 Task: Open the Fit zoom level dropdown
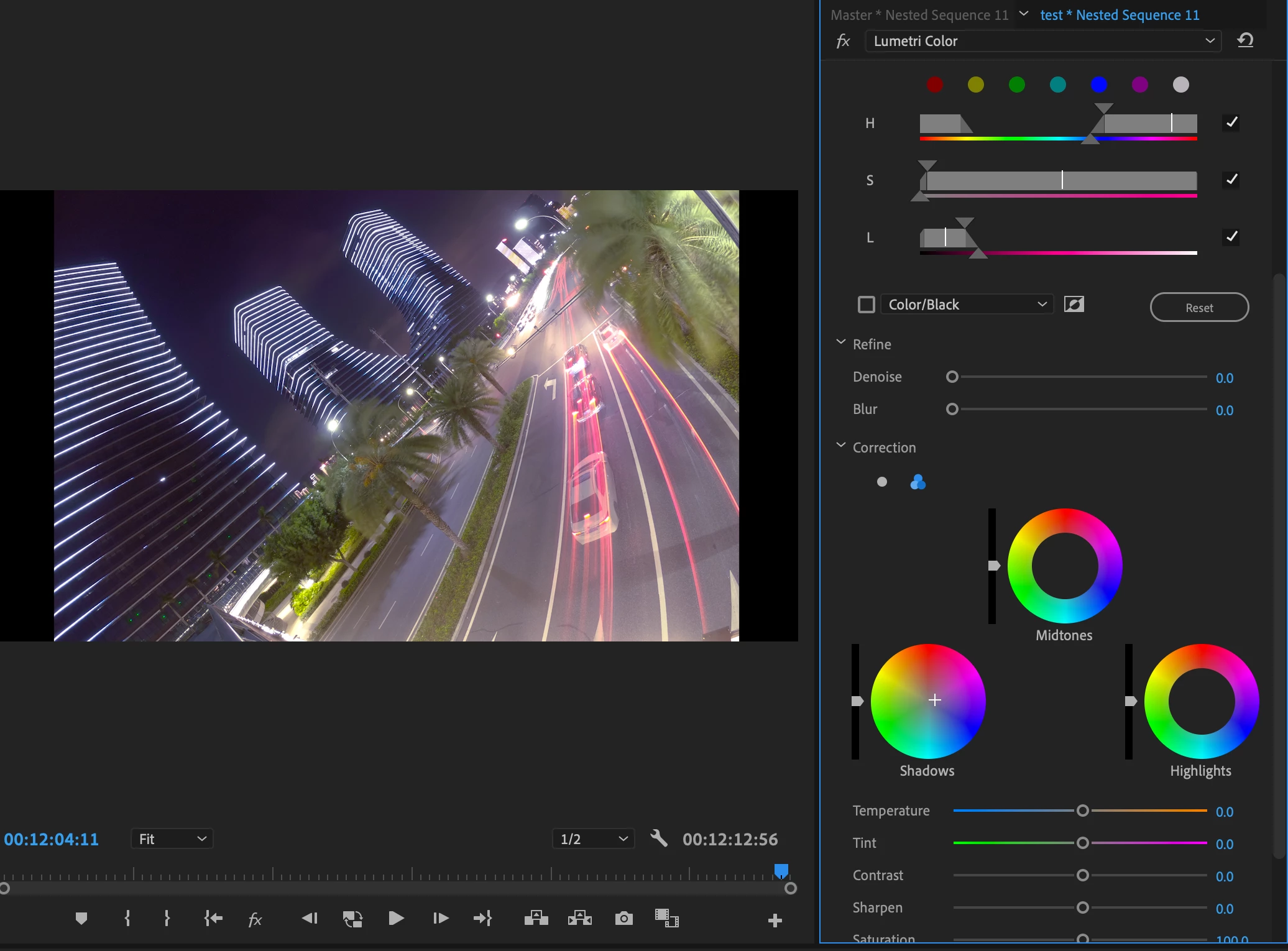172,838
